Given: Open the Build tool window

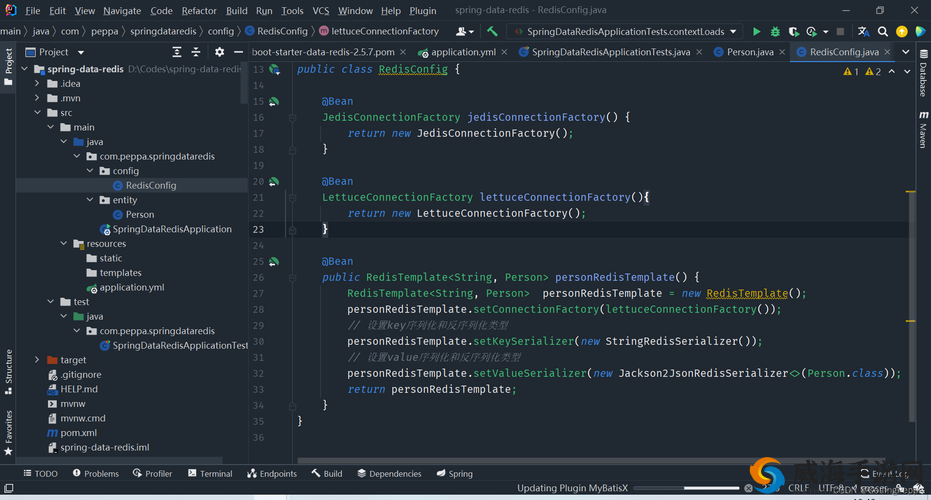Looking at the screenshot, I should [x=327, y=473].
